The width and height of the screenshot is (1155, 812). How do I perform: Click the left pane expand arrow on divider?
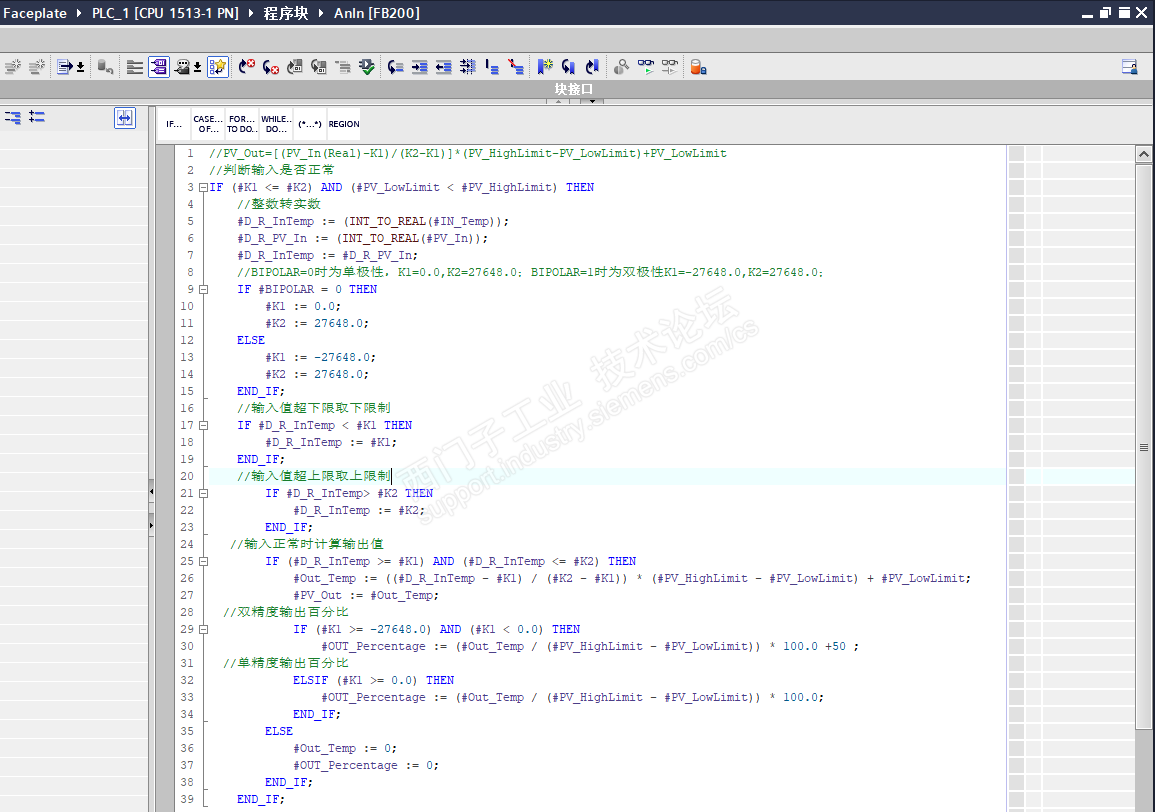151,525
